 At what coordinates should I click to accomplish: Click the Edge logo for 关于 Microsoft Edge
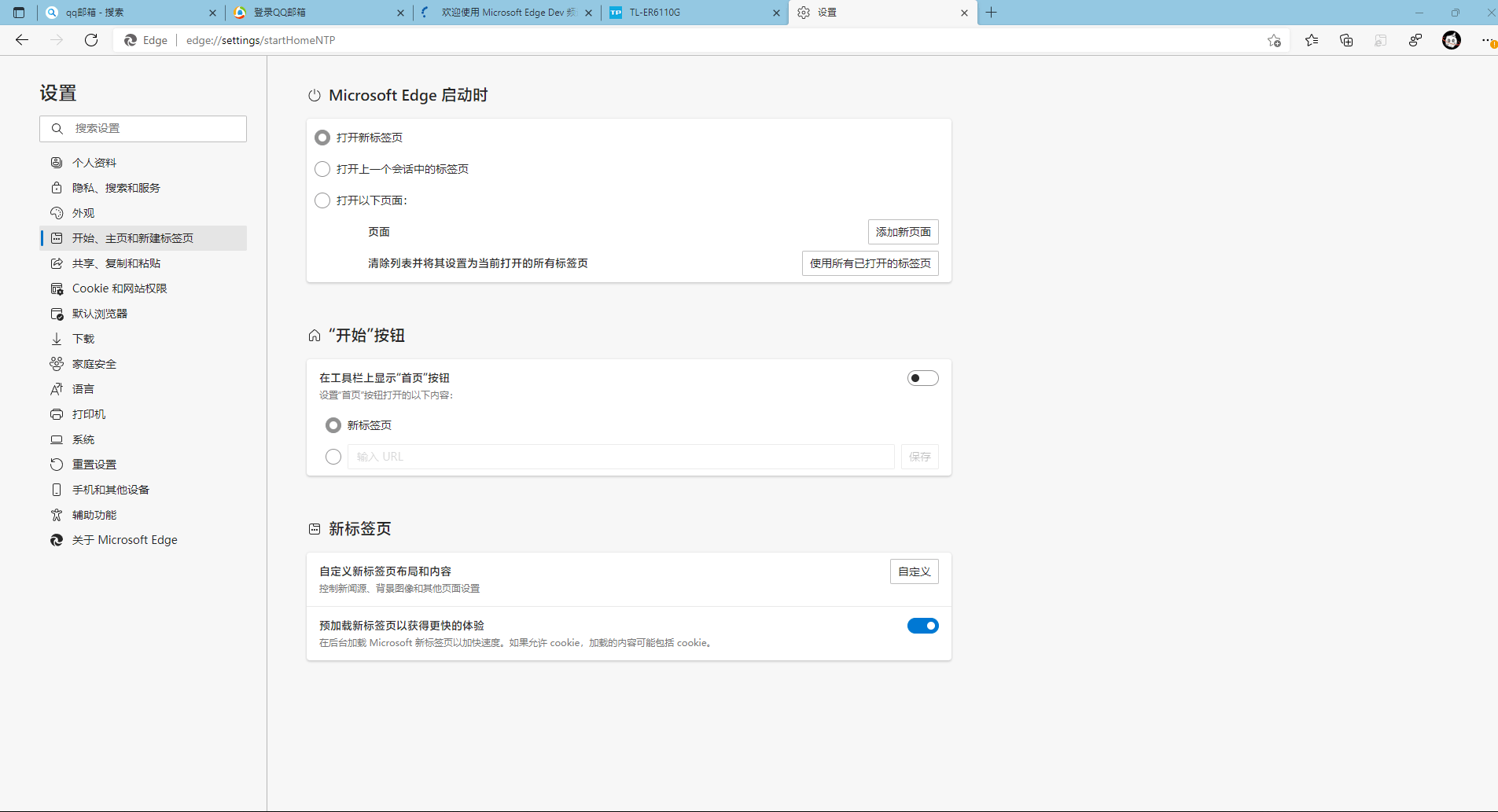click(x=57, y=540)
